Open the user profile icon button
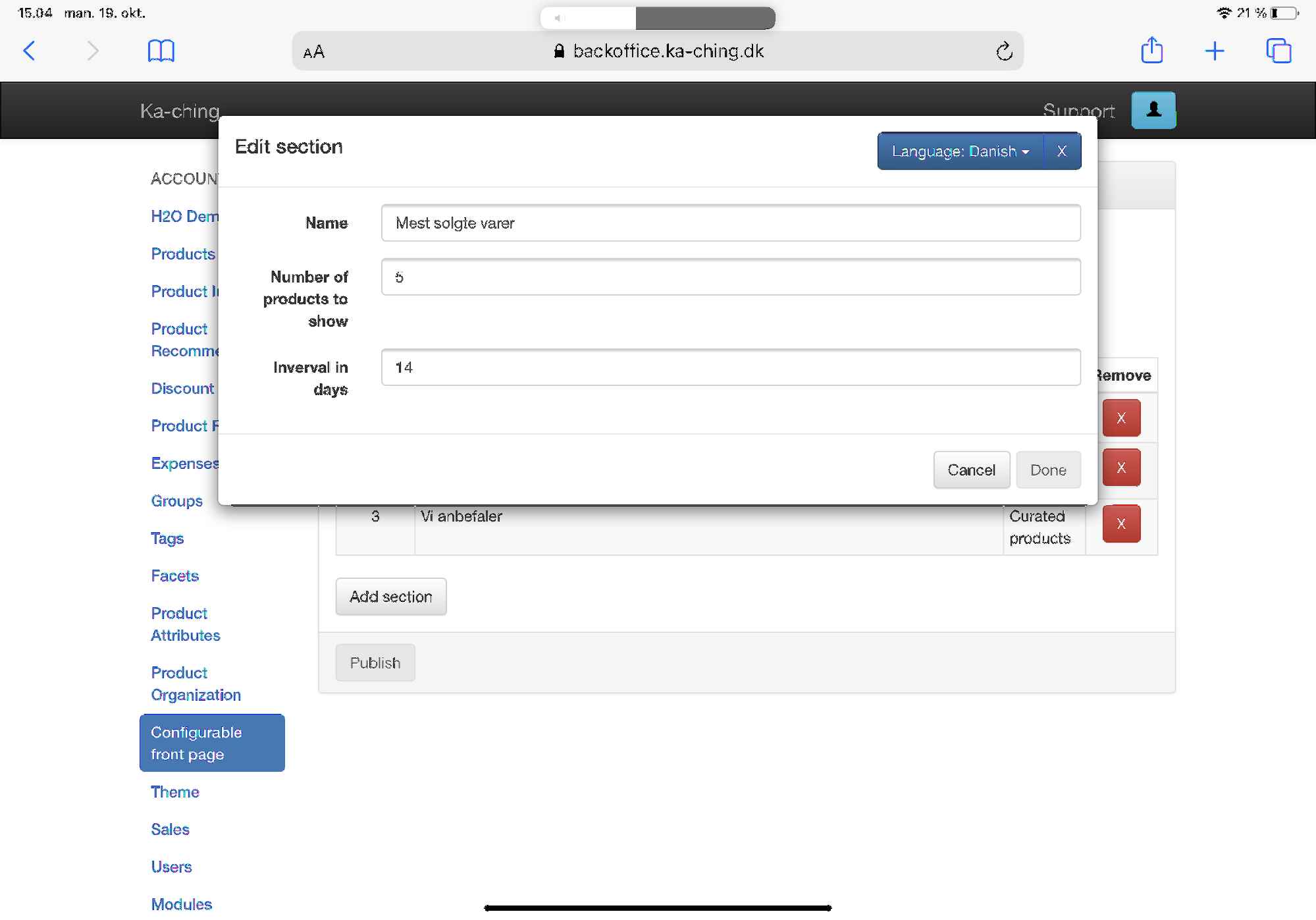The image size is (1316, 920). pos(1153,110)
